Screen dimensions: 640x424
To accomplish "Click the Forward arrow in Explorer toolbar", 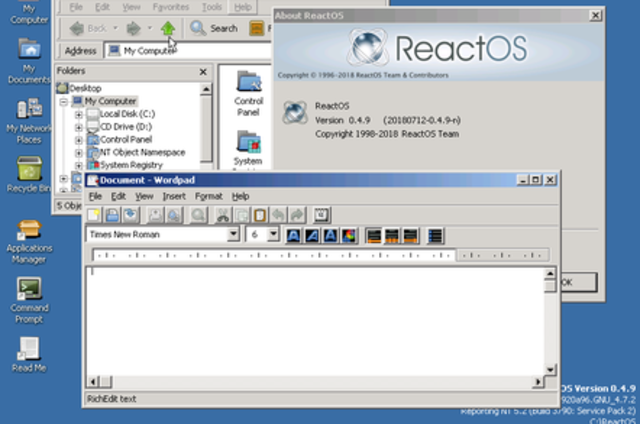I will pos(133,28).
